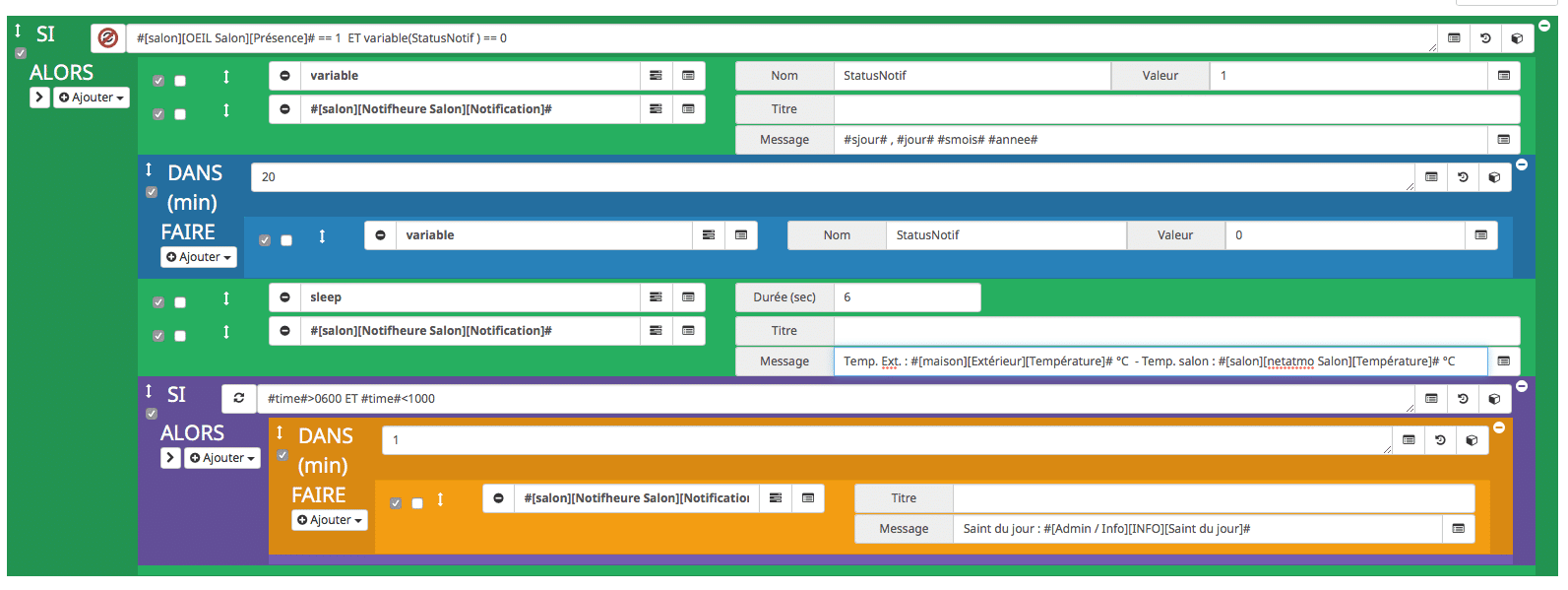The image size is (1568, 590).
Task: Click the red forbidden icon beside top SI condition
Action: pyautogui.click(x=108, y=38)
